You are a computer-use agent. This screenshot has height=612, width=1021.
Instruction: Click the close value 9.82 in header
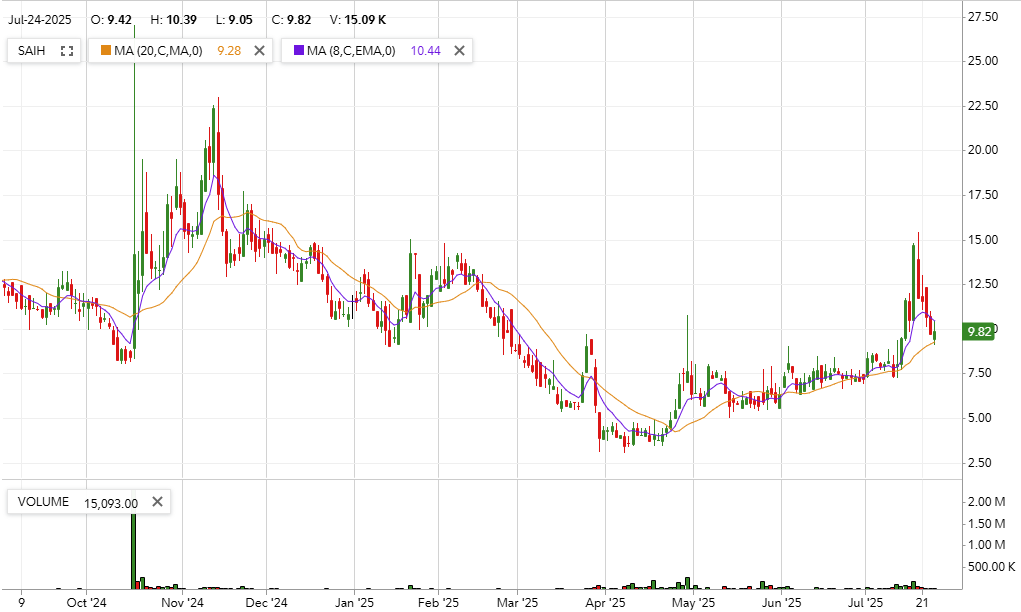tap(299, 20)
